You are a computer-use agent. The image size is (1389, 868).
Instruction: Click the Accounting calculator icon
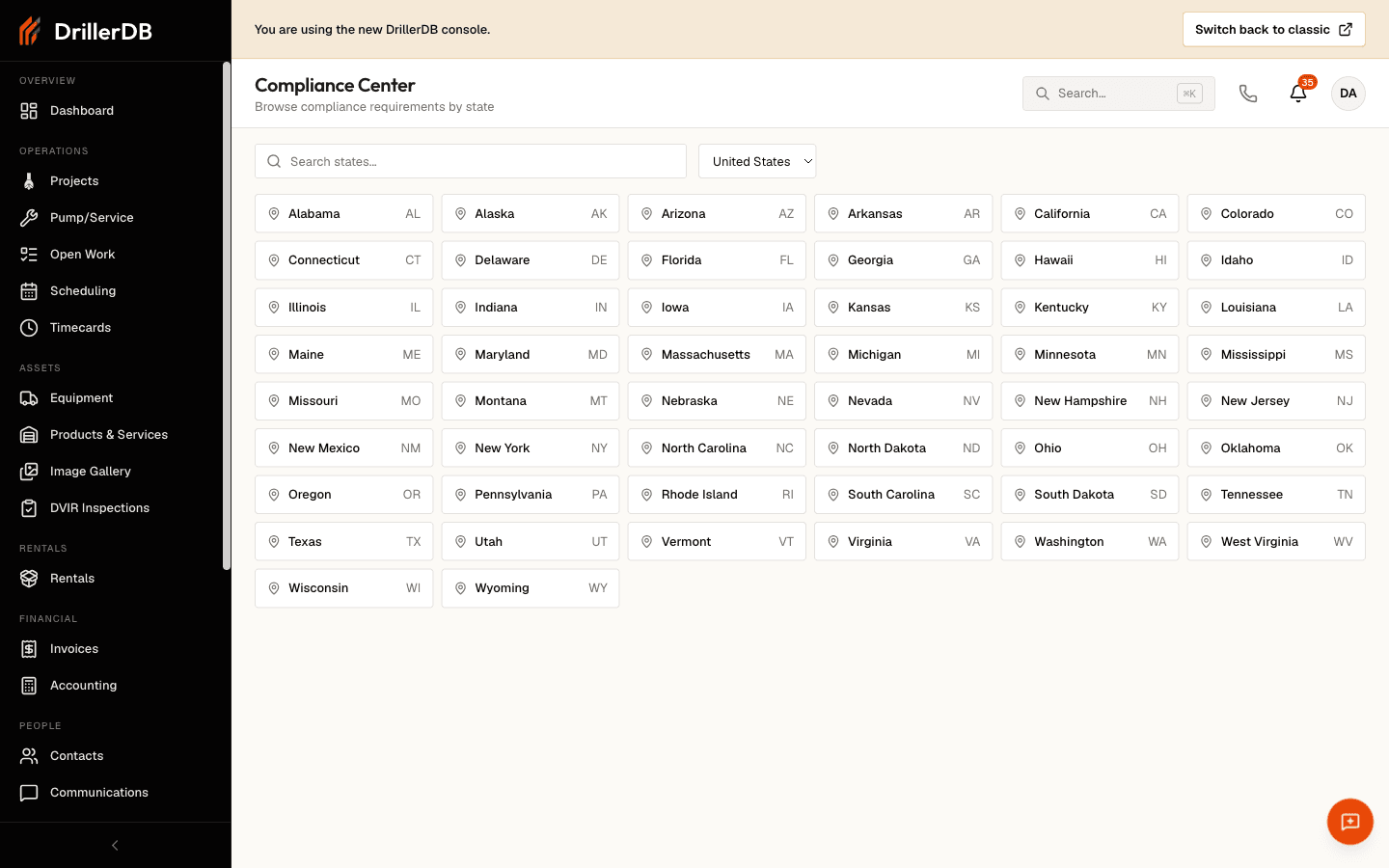pos(29,686)
